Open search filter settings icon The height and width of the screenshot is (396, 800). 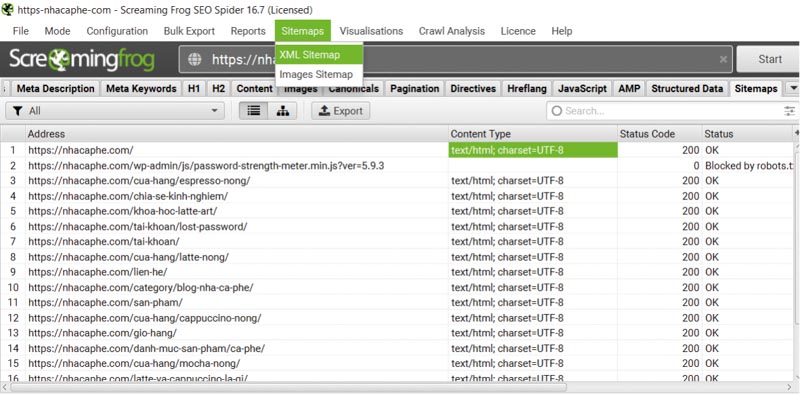pos(789,111)
